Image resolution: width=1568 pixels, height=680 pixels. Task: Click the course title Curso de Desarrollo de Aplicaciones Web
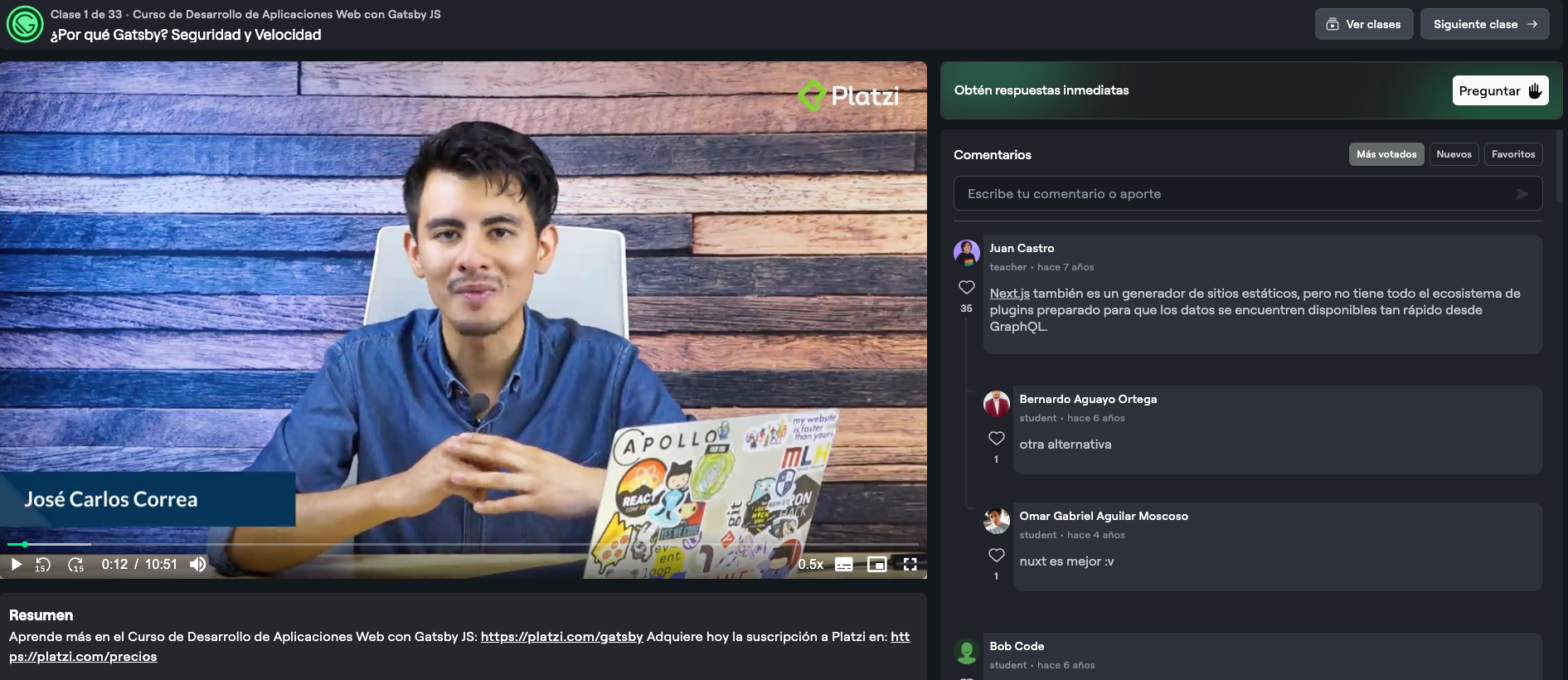(x=287, y=14)
